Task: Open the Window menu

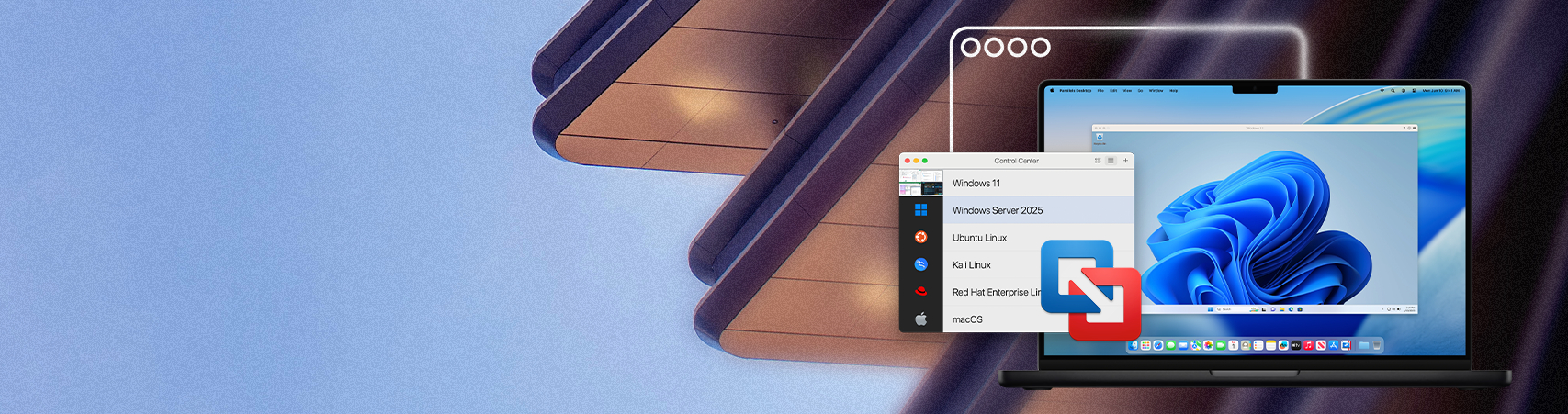Action: [x=1156, y=91]
